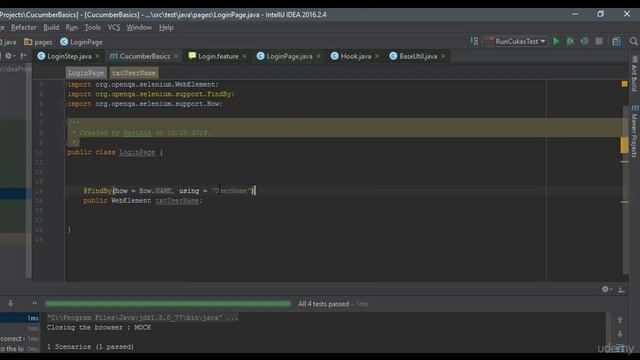Click the green test progress bar

pyautogui.click(x=168, y=304)
